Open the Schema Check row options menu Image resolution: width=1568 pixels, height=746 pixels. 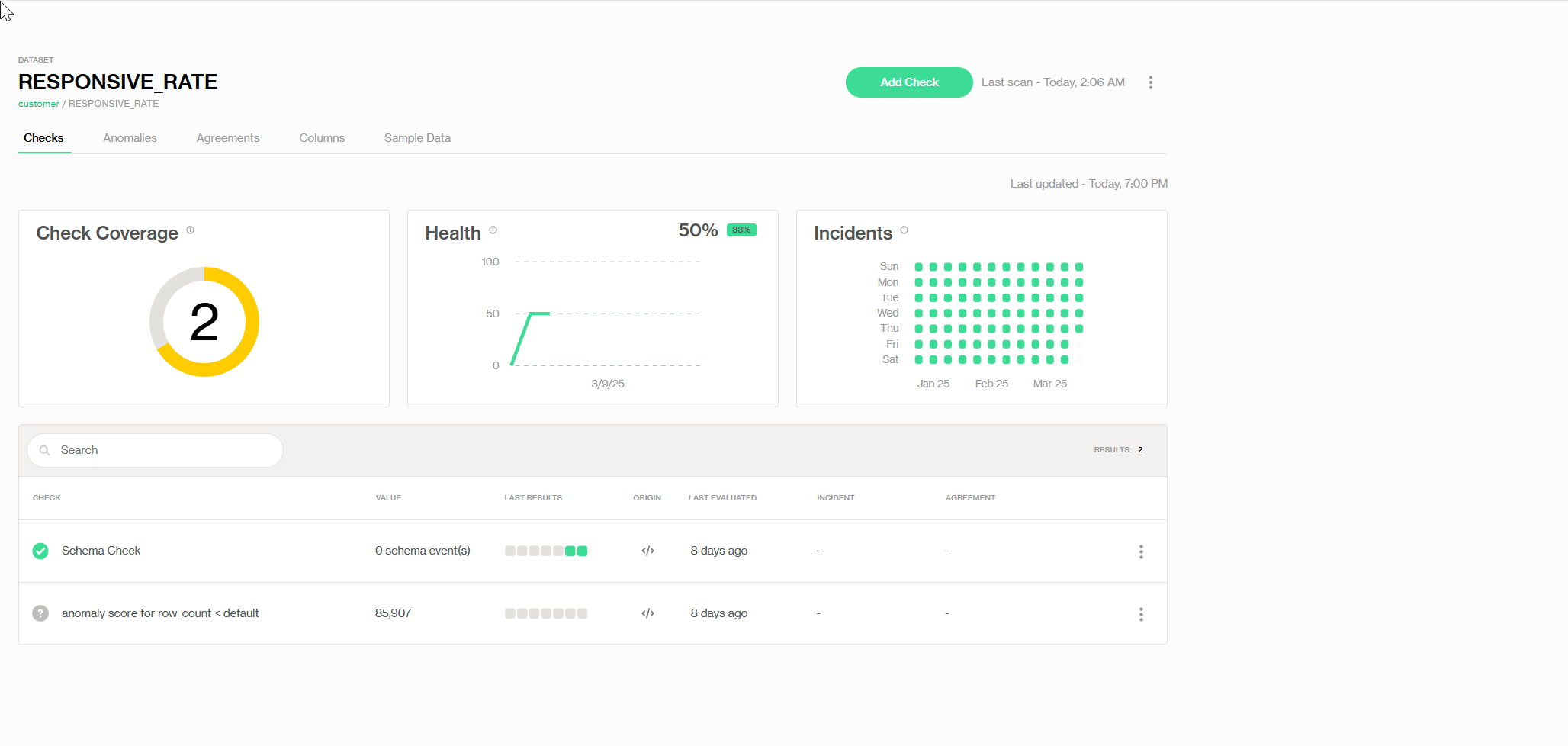click(x=1141, y=551)
